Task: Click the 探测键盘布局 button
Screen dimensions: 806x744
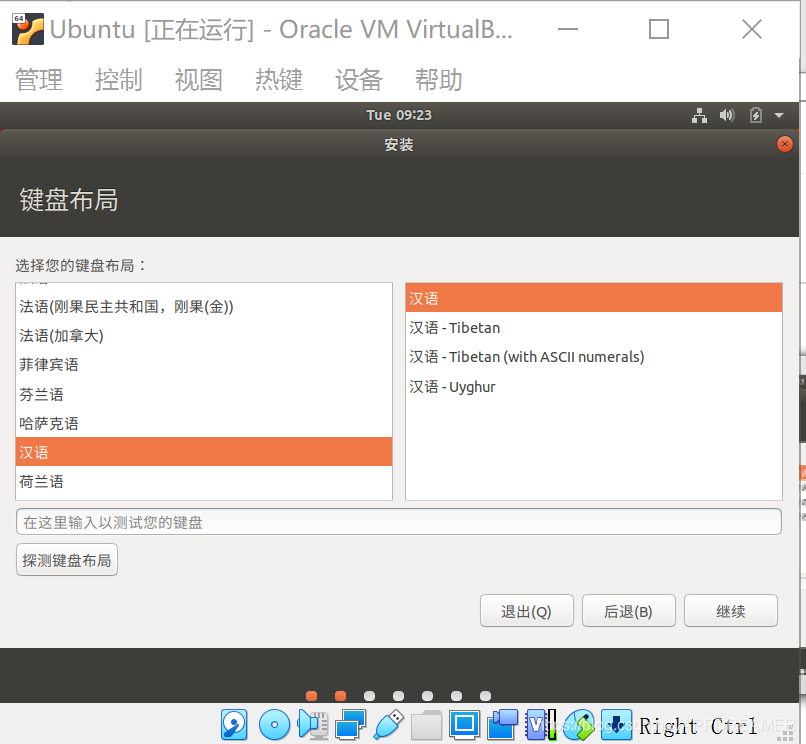Action: (67, 560)
